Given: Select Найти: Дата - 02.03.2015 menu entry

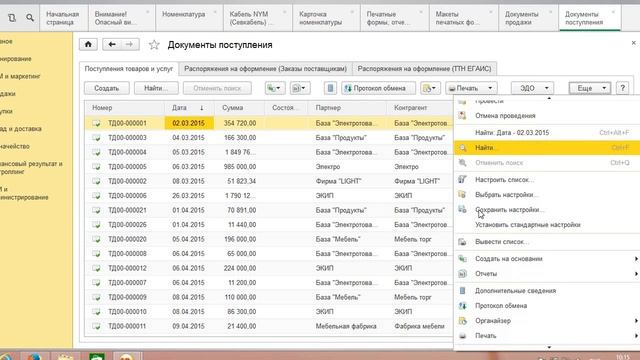Looking at the screenshot, I should (547, 133).
